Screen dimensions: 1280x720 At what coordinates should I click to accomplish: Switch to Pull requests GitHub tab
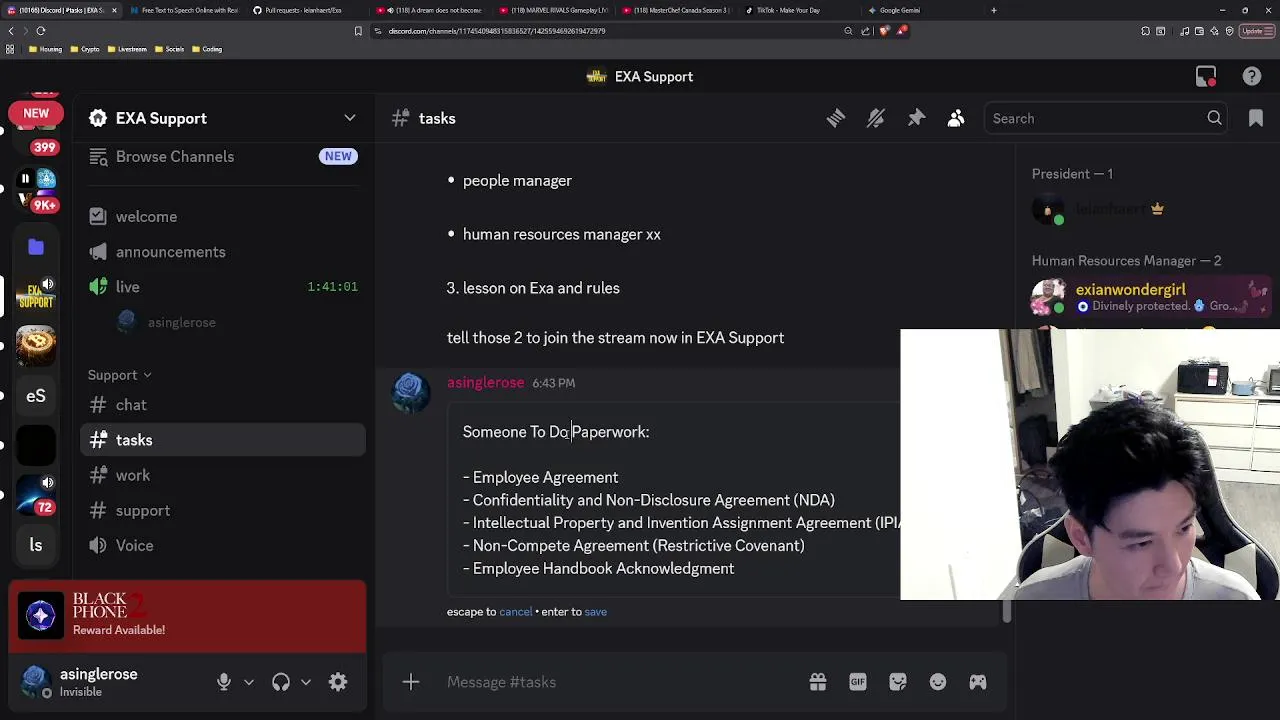tap(303, 10)
